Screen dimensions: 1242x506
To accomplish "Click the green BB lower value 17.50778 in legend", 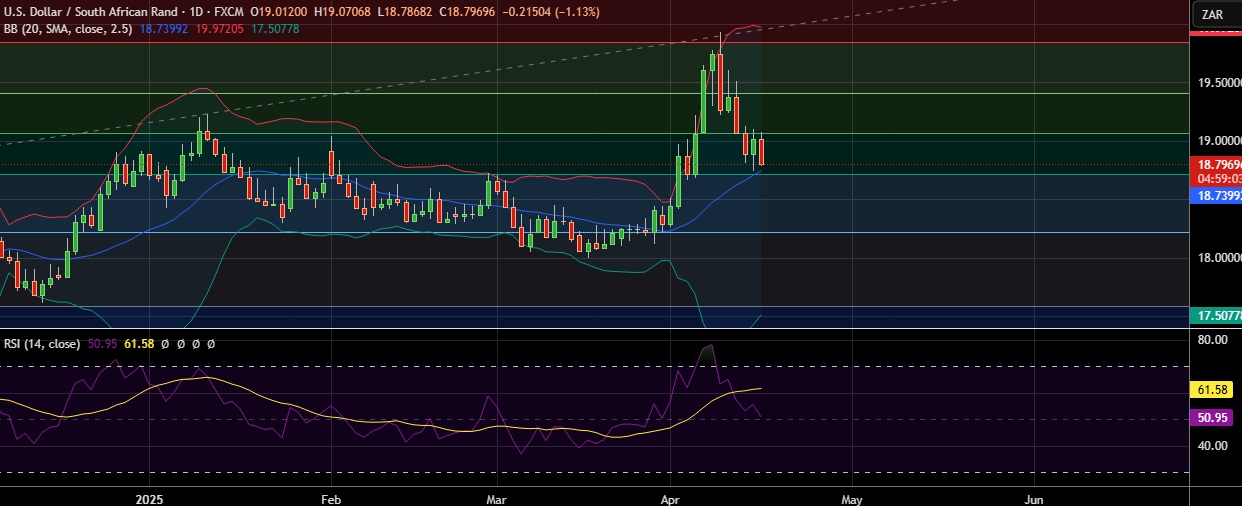I will point(275,29).
